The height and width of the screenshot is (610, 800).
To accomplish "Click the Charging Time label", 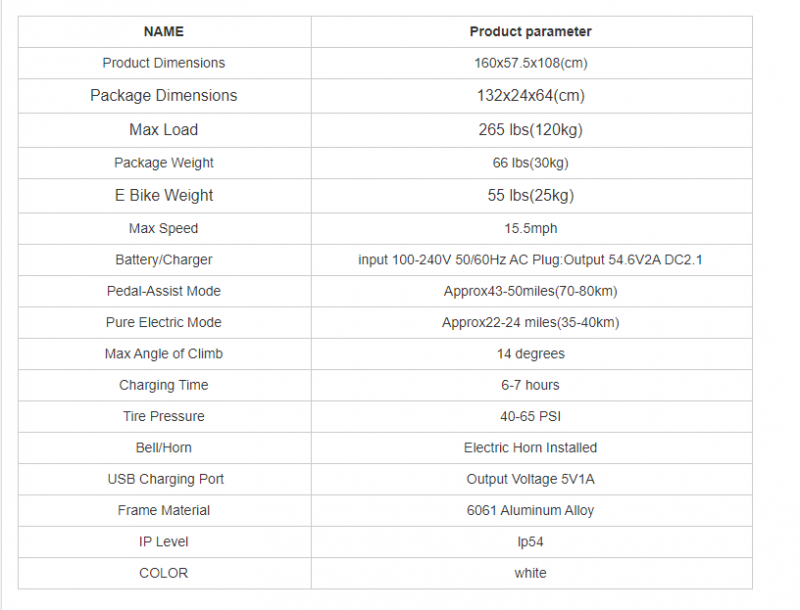I will 164,385.
